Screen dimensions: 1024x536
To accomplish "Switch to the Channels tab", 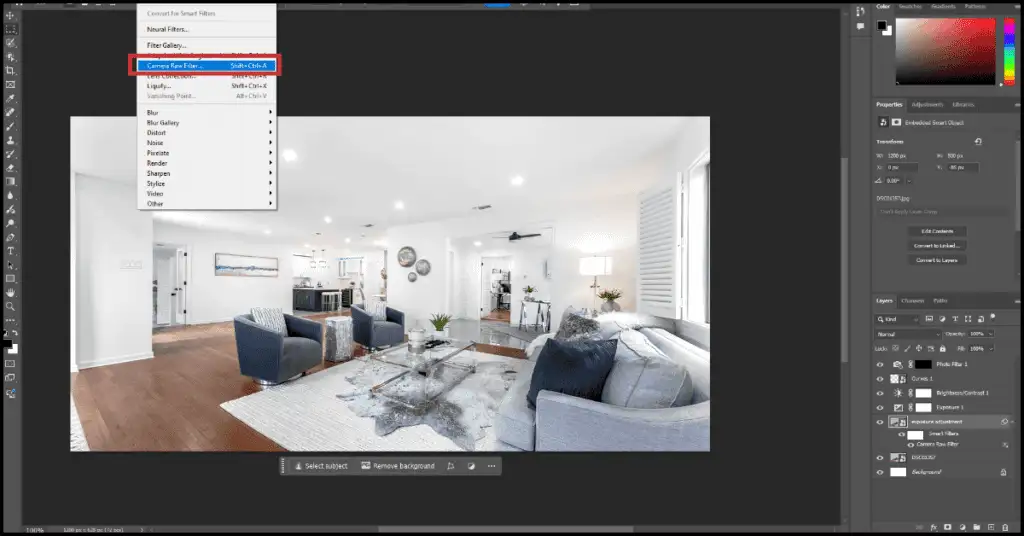I will [x=912, y=301].
